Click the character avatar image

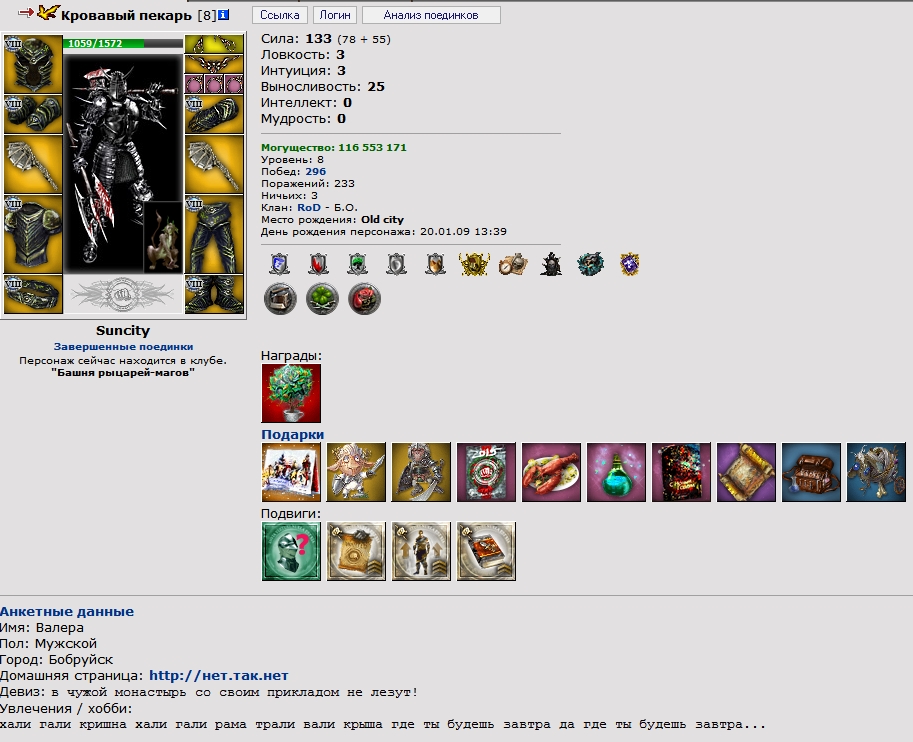tap(123, 163)
